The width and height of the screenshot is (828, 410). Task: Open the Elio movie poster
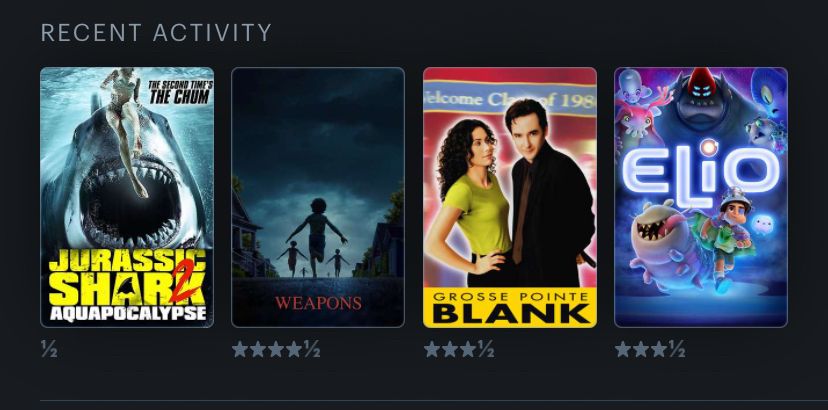click(701, 197)
